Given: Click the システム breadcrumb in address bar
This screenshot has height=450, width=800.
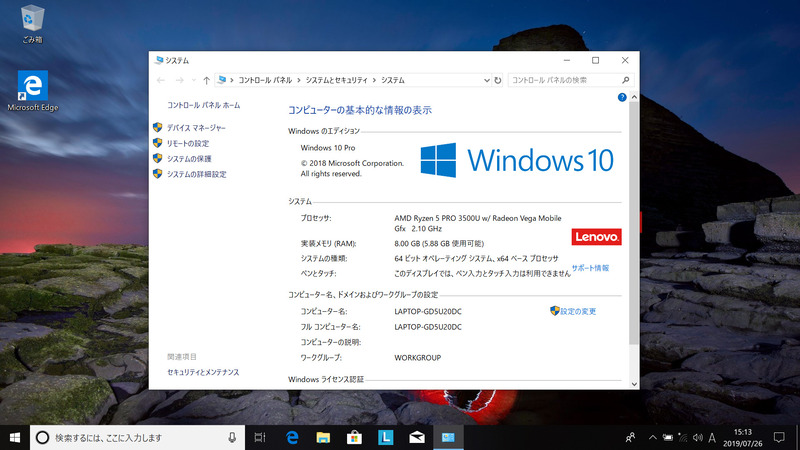Looking at the screenshot, I should pos(393,80).
